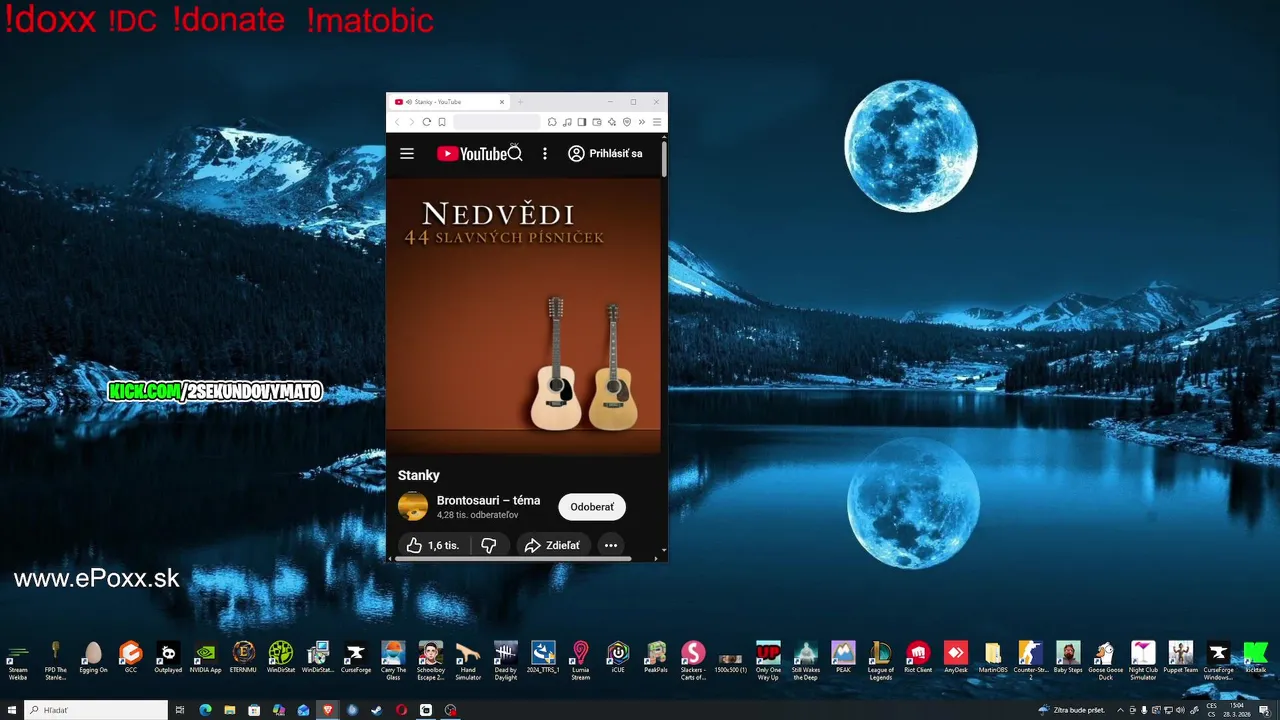Share video using Zdieľať button
Screen dimensions: 1280x720
553,545
